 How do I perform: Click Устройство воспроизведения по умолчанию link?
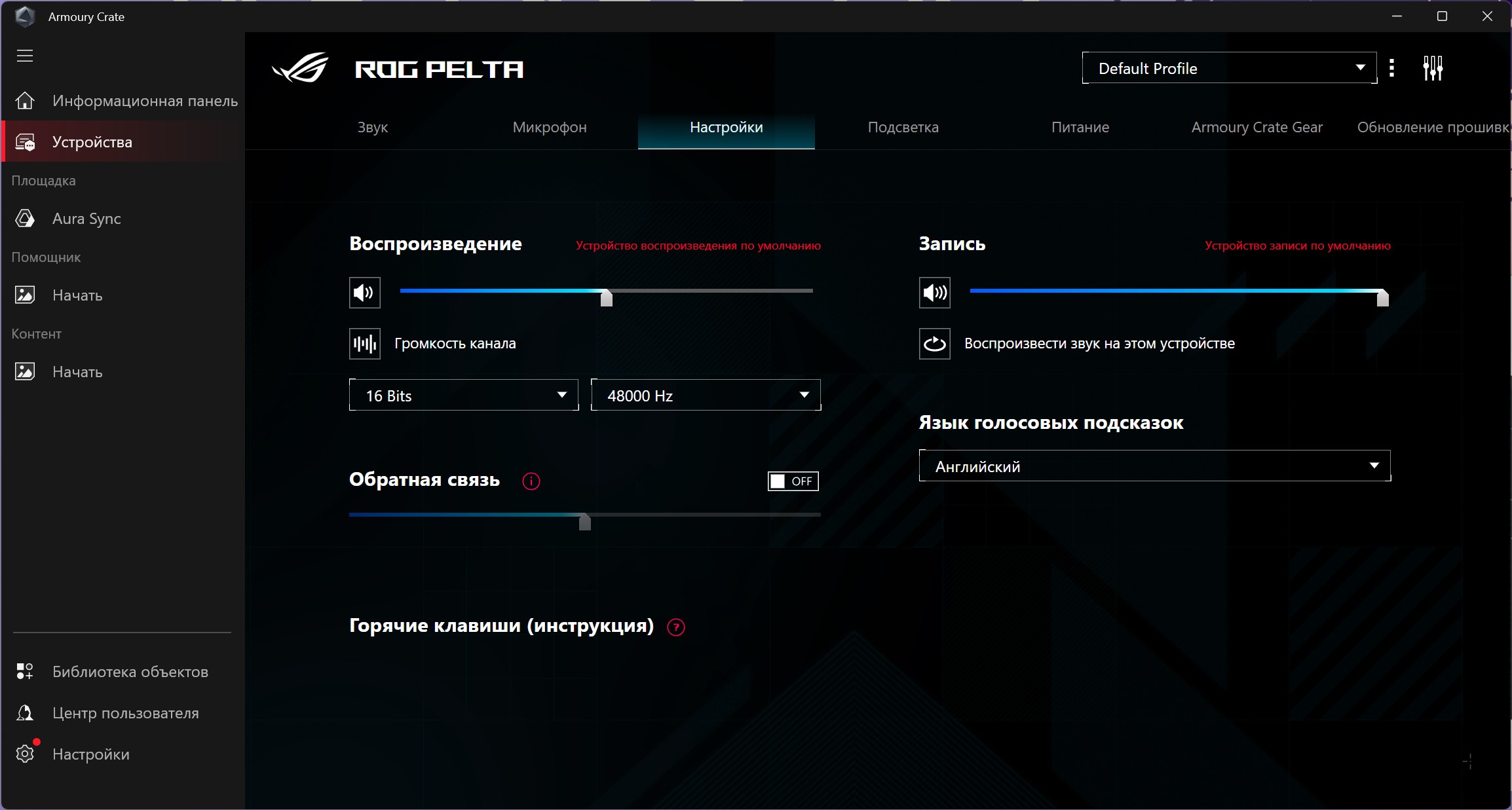[x=698, y=246]
